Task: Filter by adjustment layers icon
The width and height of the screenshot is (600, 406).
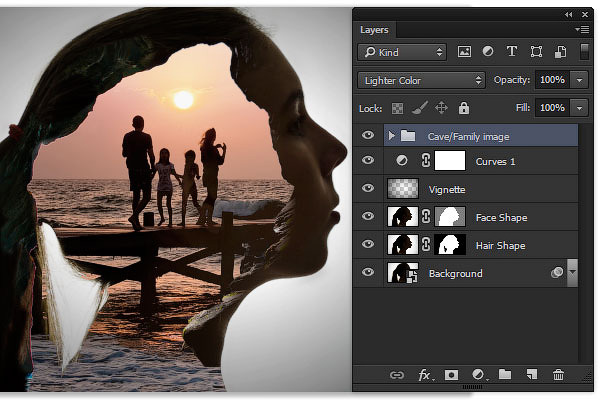Action: pos(488,51)
